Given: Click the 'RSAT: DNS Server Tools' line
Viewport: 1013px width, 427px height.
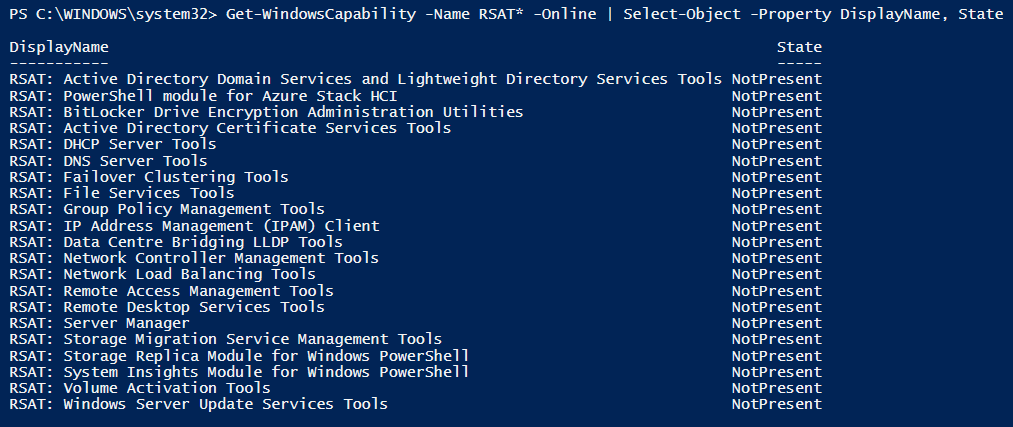Looking at the screenshot, I should click(x=109, y=161).
